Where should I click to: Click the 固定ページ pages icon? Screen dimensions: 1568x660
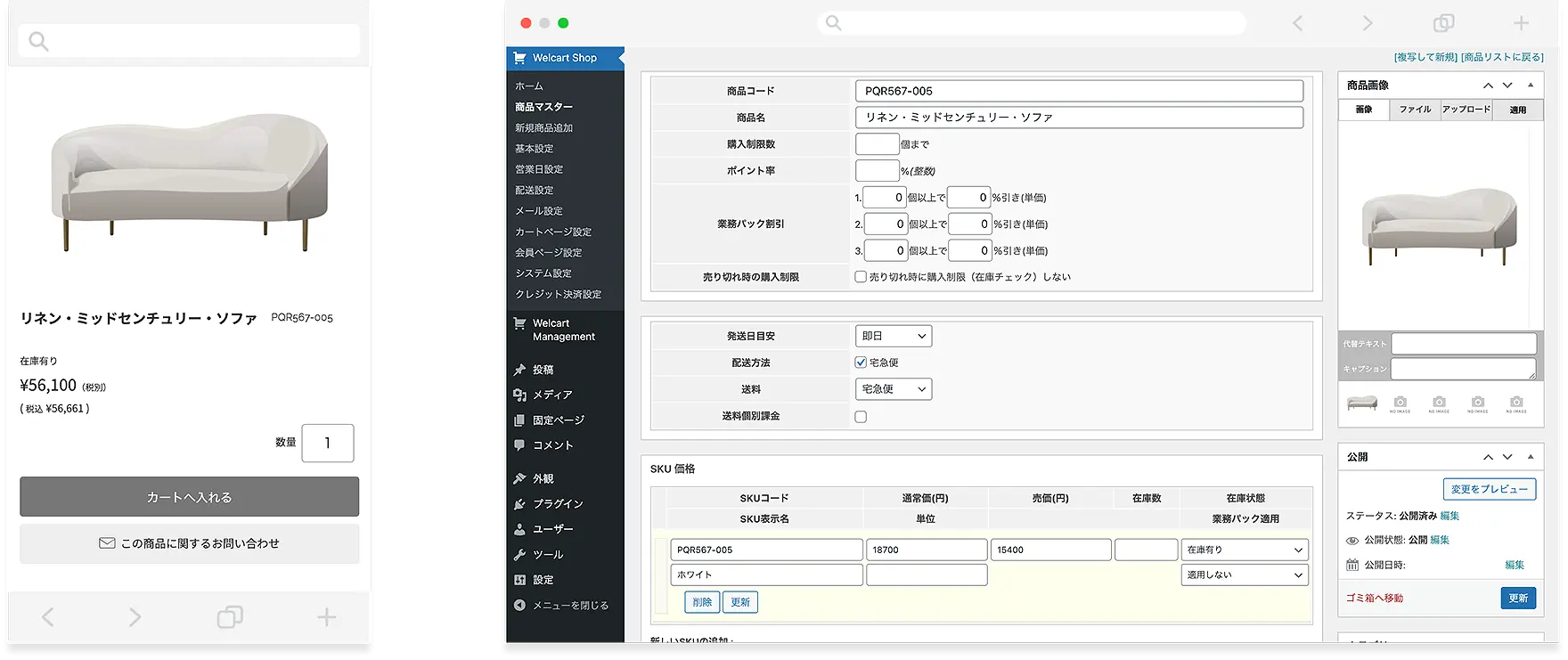click(x=519, y=420)
